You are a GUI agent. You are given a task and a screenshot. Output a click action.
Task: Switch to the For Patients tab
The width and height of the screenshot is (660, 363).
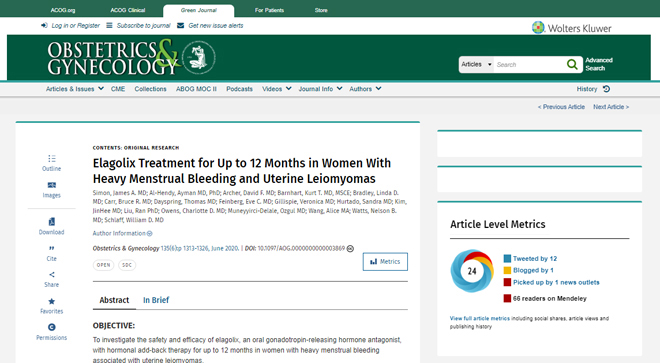tap(269, 10)
